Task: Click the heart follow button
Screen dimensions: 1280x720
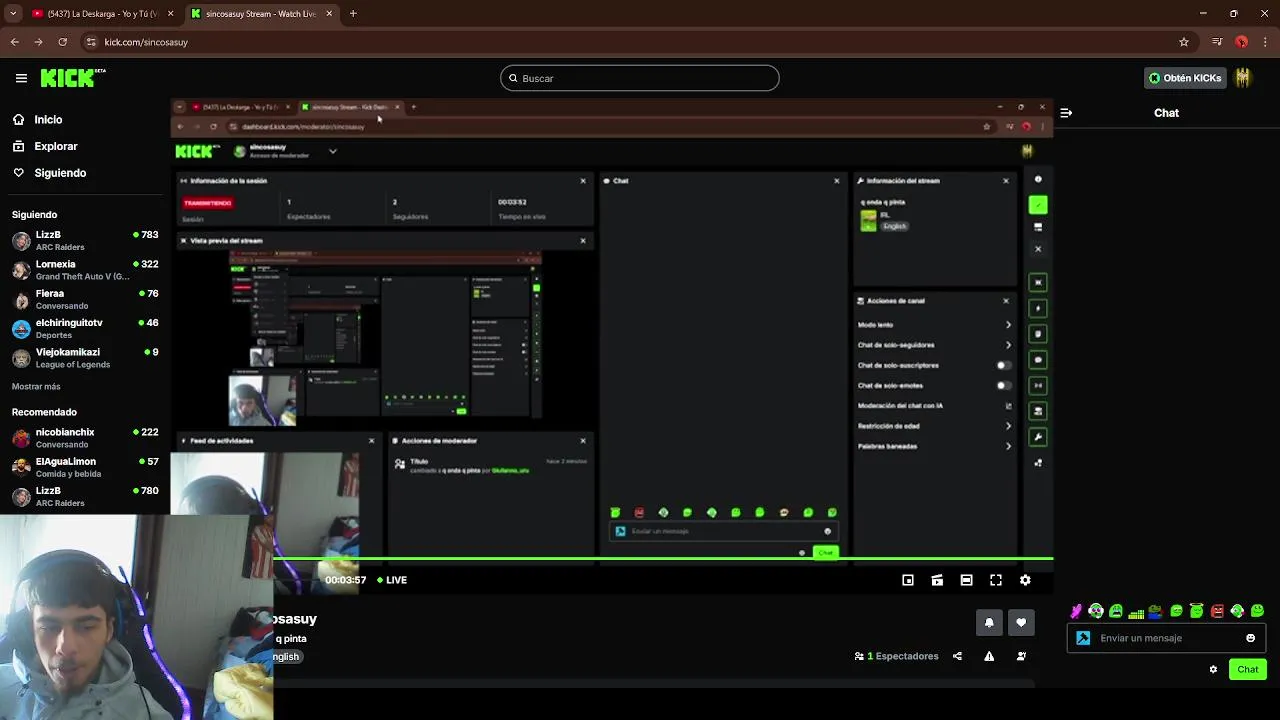Action: (1021, 622)
